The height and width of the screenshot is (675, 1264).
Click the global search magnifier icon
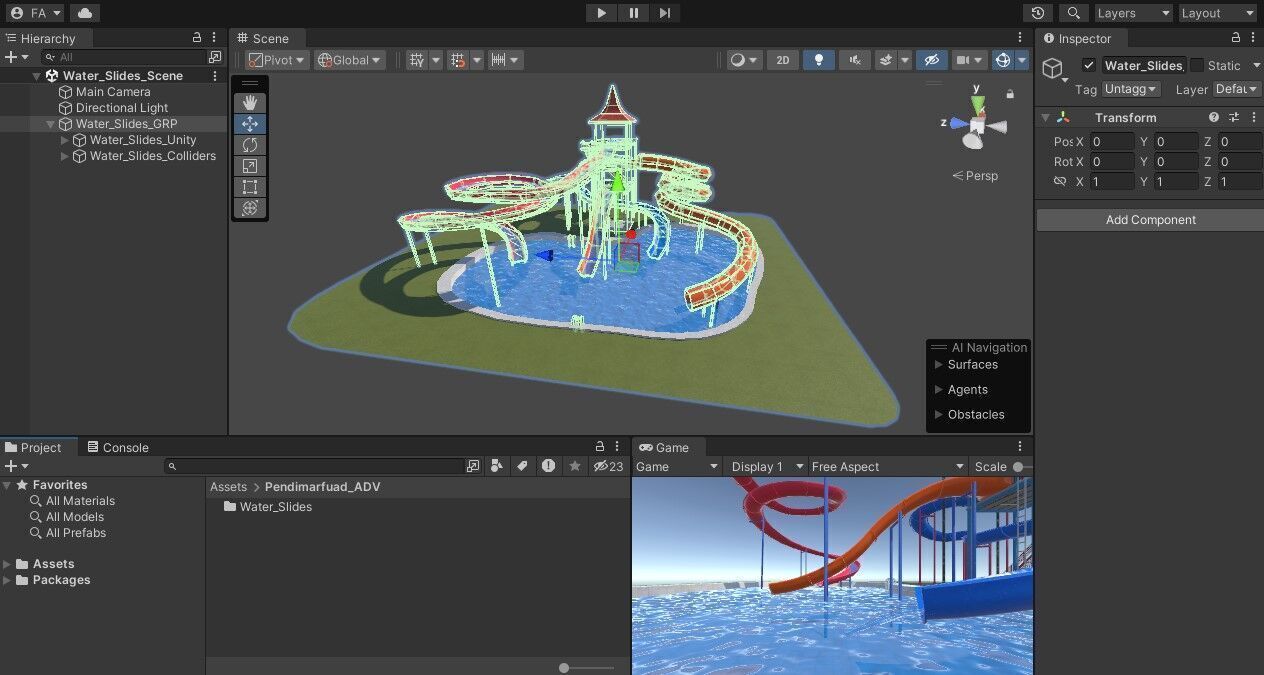click(1073, 13)
